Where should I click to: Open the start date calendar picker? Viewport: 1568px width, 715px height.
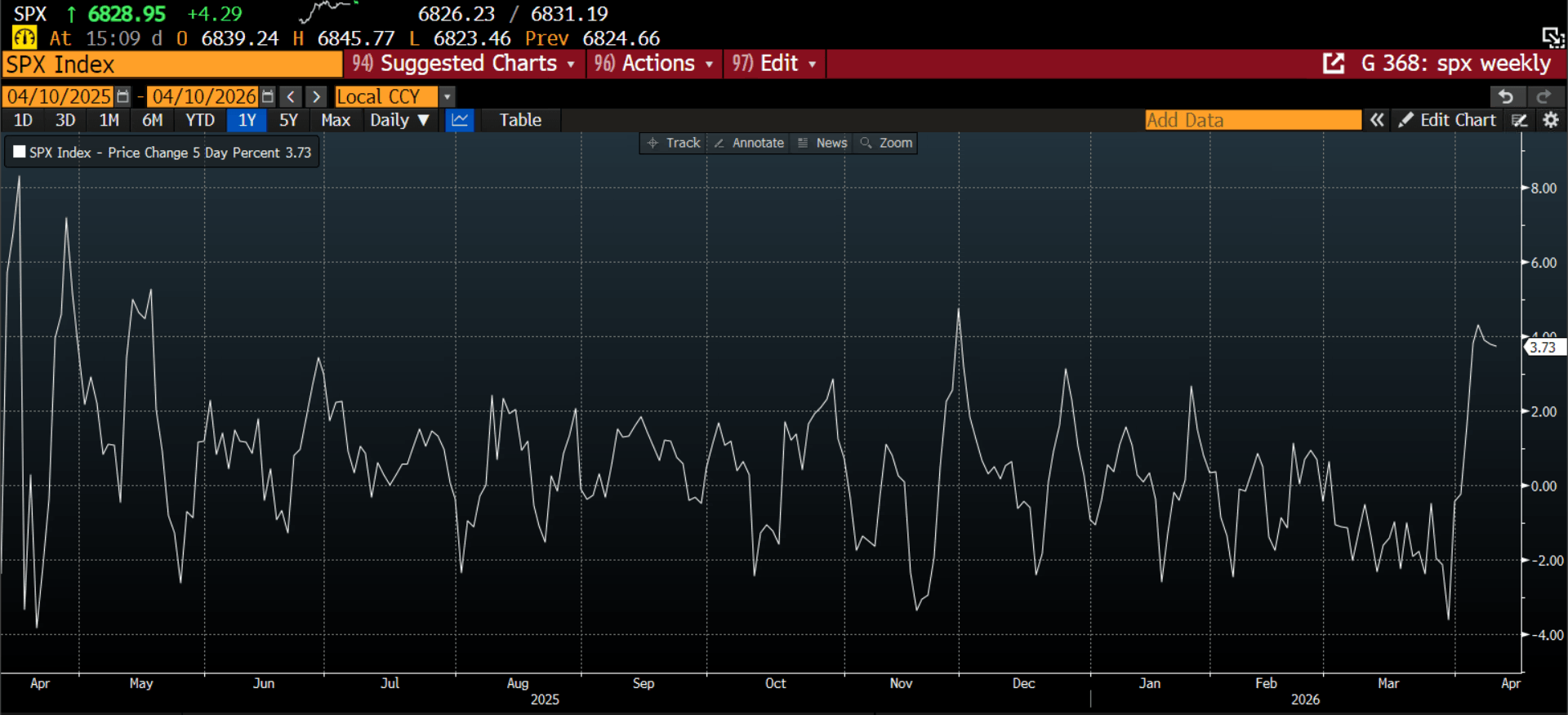[x=122, y=97]
